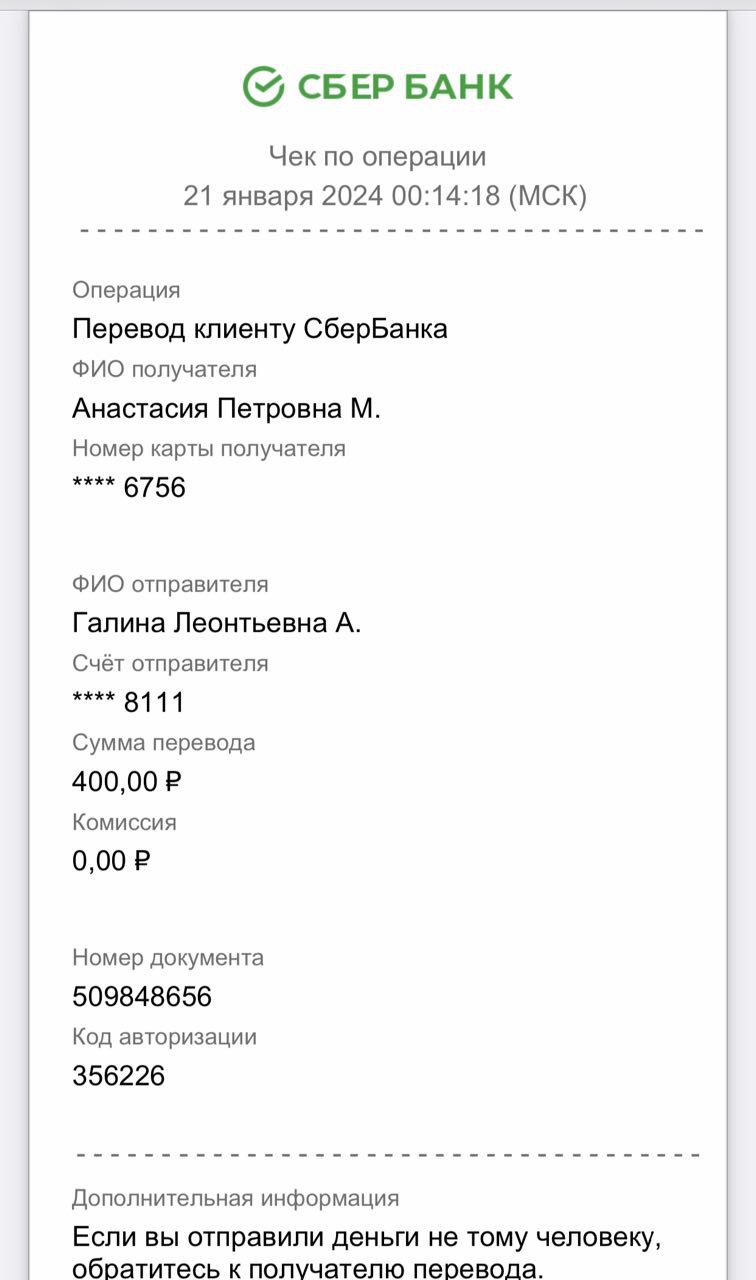This screenshot has width=756, height=1280.
Task: Select authorization code 356226
Action: (119, 1075)
